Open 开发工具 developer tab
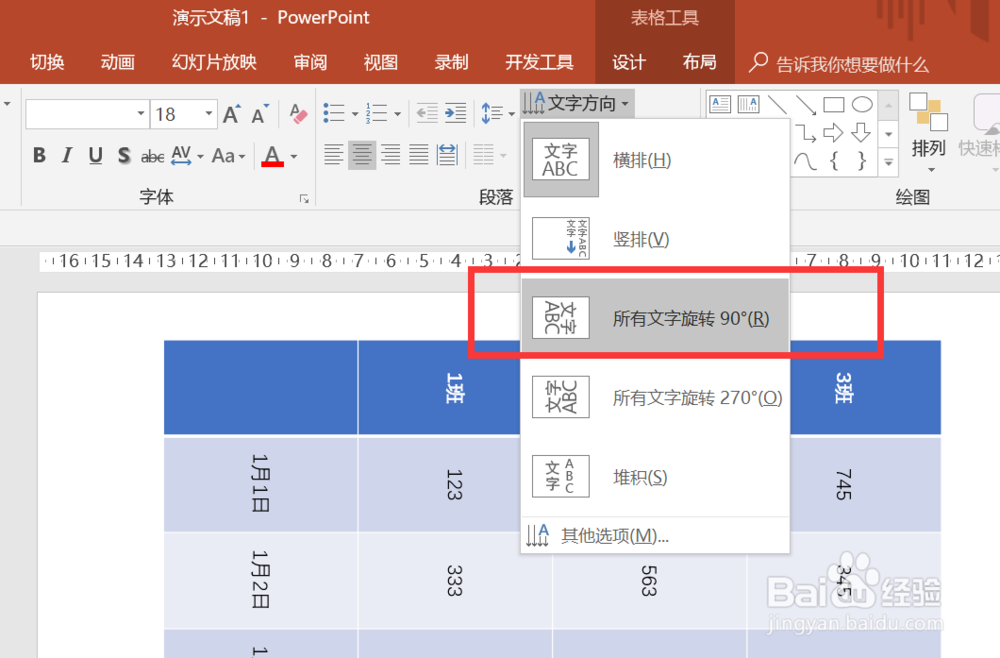This screenshot has width=1000, height=658. (540, 62)
